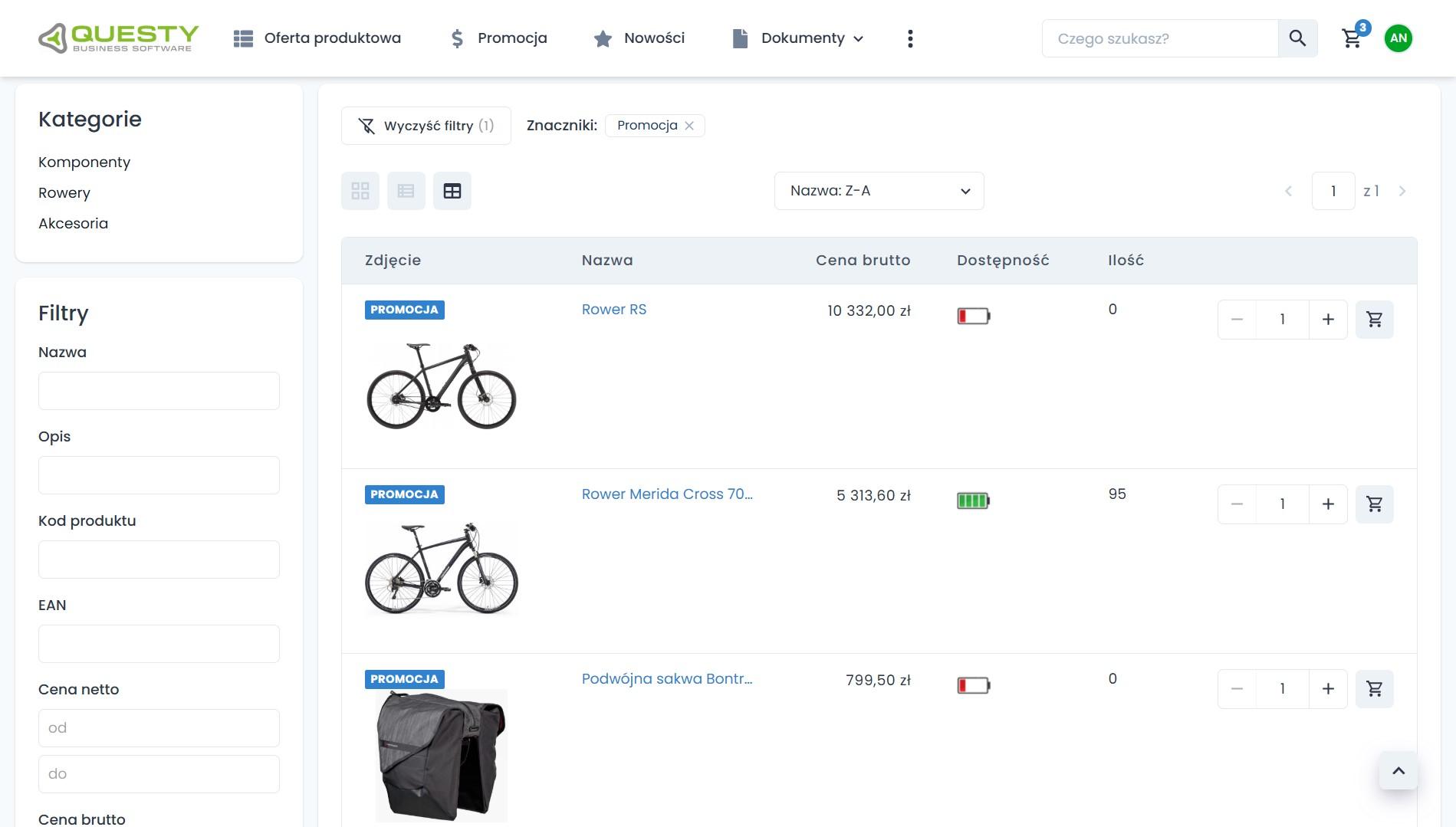The image size is (1456, 827).
Task: Open the Nazwa: Z-A sort dropdown
Action: 879,191
